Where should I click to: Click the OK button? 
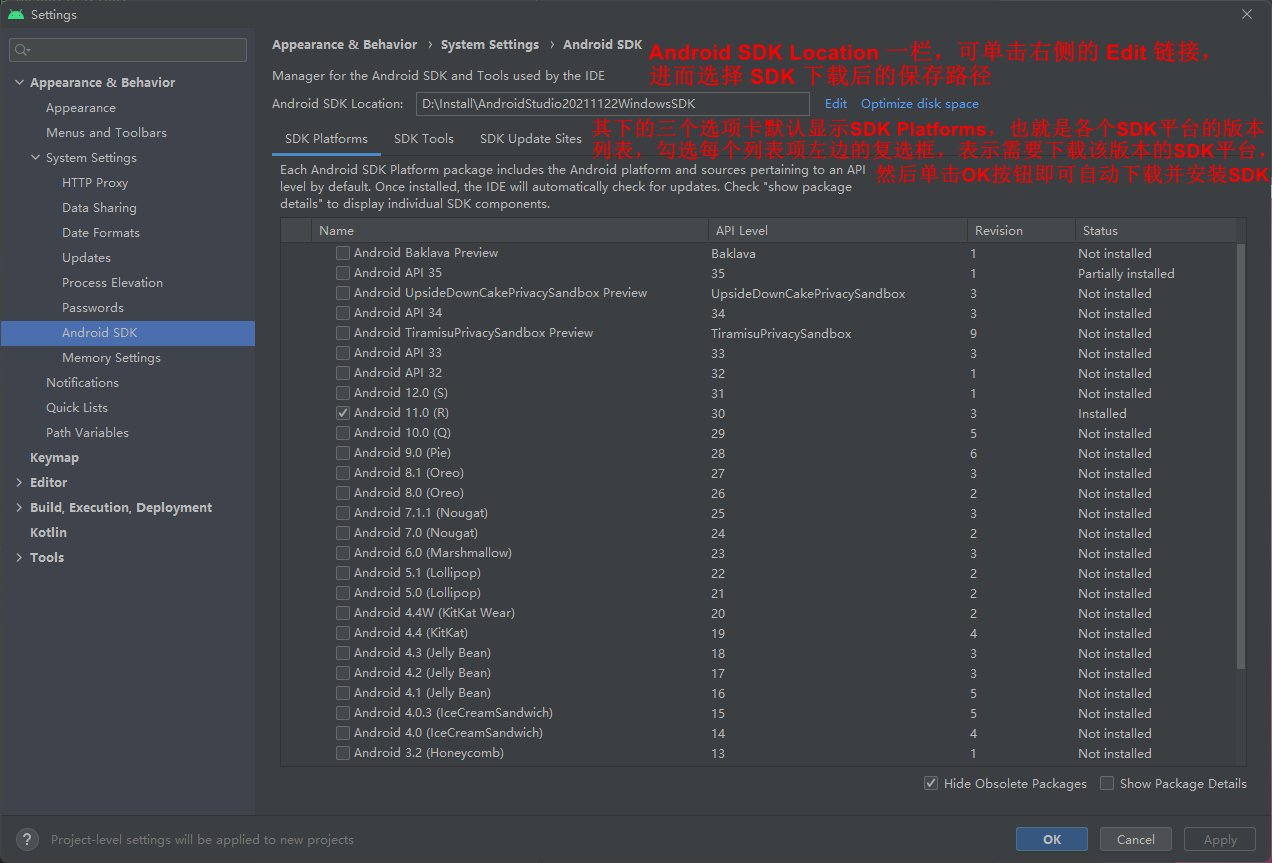tap(1052, 840)
